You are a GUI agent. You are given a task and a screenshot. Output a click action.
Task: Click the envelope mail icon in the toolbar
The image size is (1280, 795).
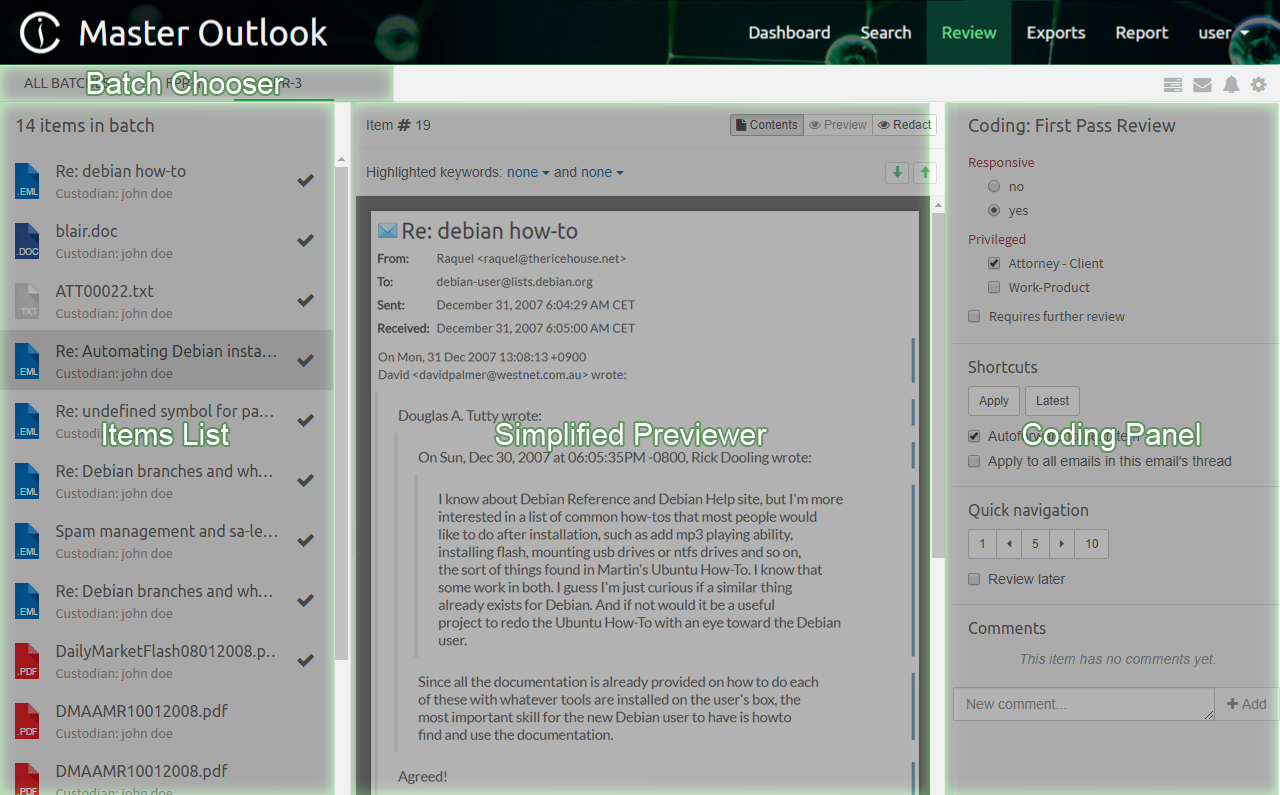(1202, 85)
